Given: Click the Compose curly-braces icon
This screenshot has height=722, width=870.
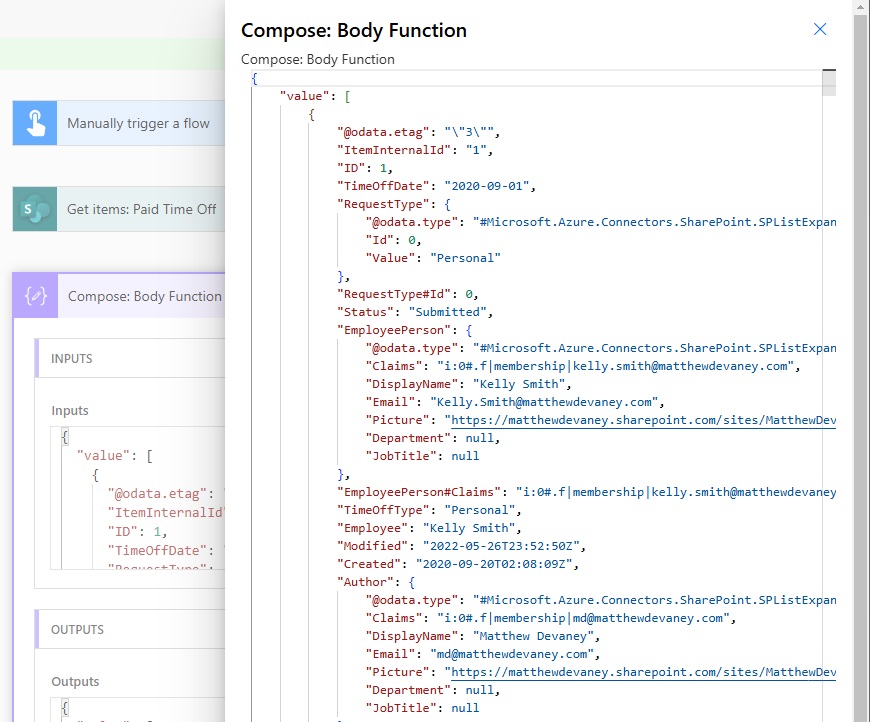Looking at the screenshot, I should click(x=36, y=296).
